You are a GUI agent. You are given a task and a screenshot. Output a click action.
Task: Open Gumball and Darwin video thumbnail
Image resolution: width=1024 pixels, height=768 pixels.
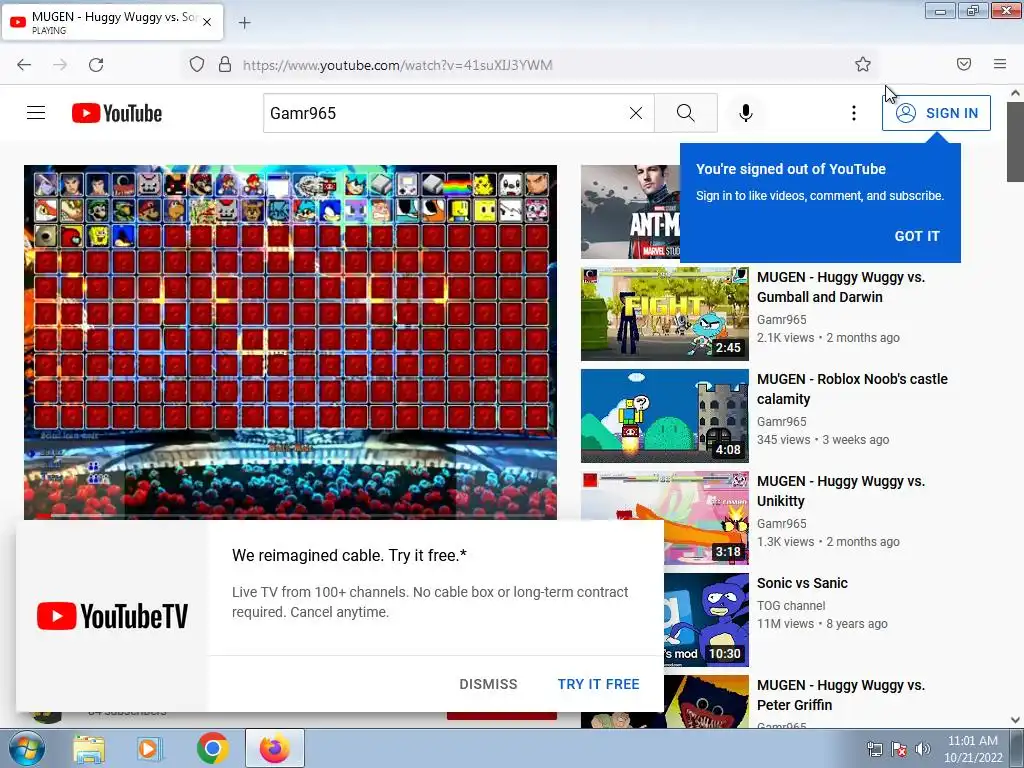tap(665, 313)
